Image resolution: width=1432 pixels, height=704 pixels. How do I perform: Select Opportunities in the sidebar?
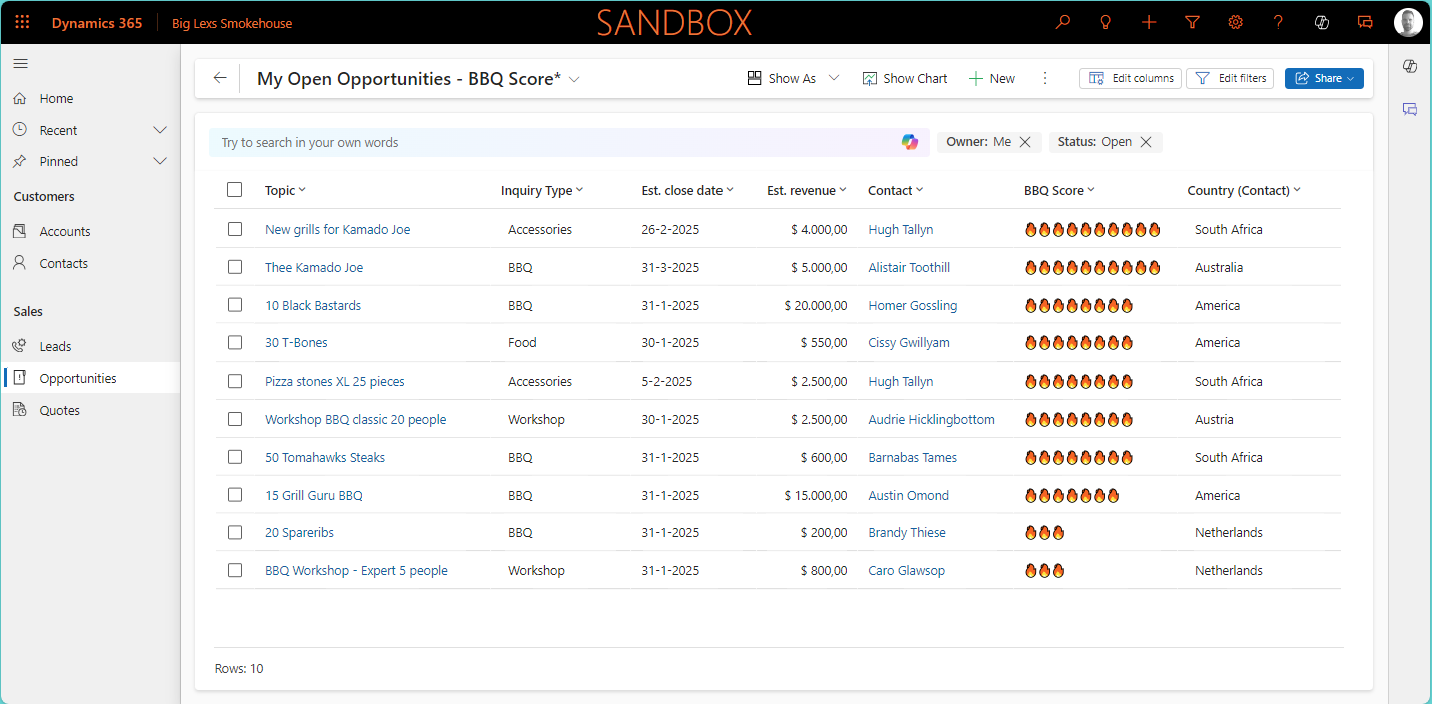tap(90, 378)
